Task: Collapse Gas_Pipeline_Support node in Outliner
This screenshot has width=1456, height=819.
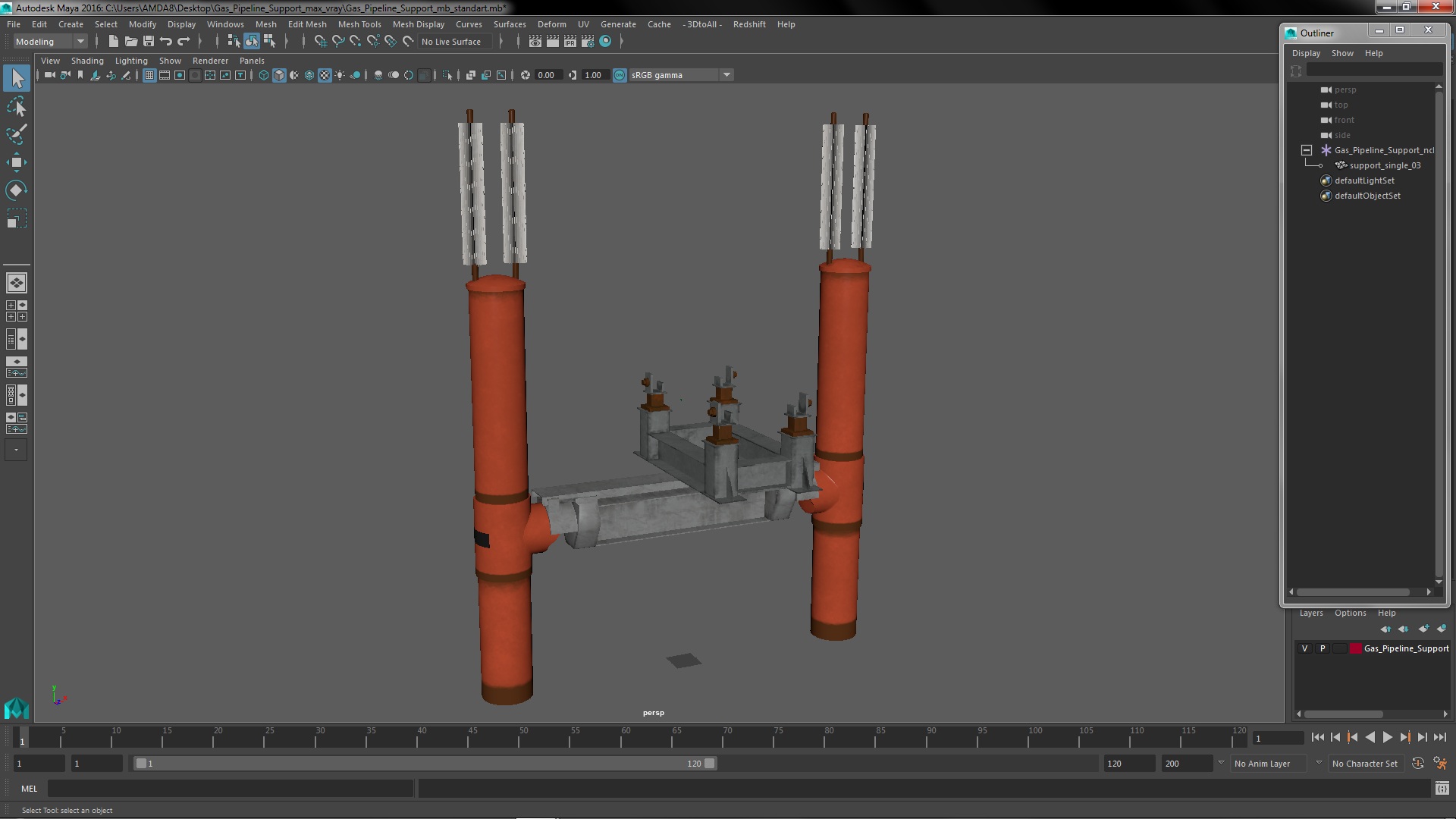Action: pyautogui.click(x=1307, y=150)
